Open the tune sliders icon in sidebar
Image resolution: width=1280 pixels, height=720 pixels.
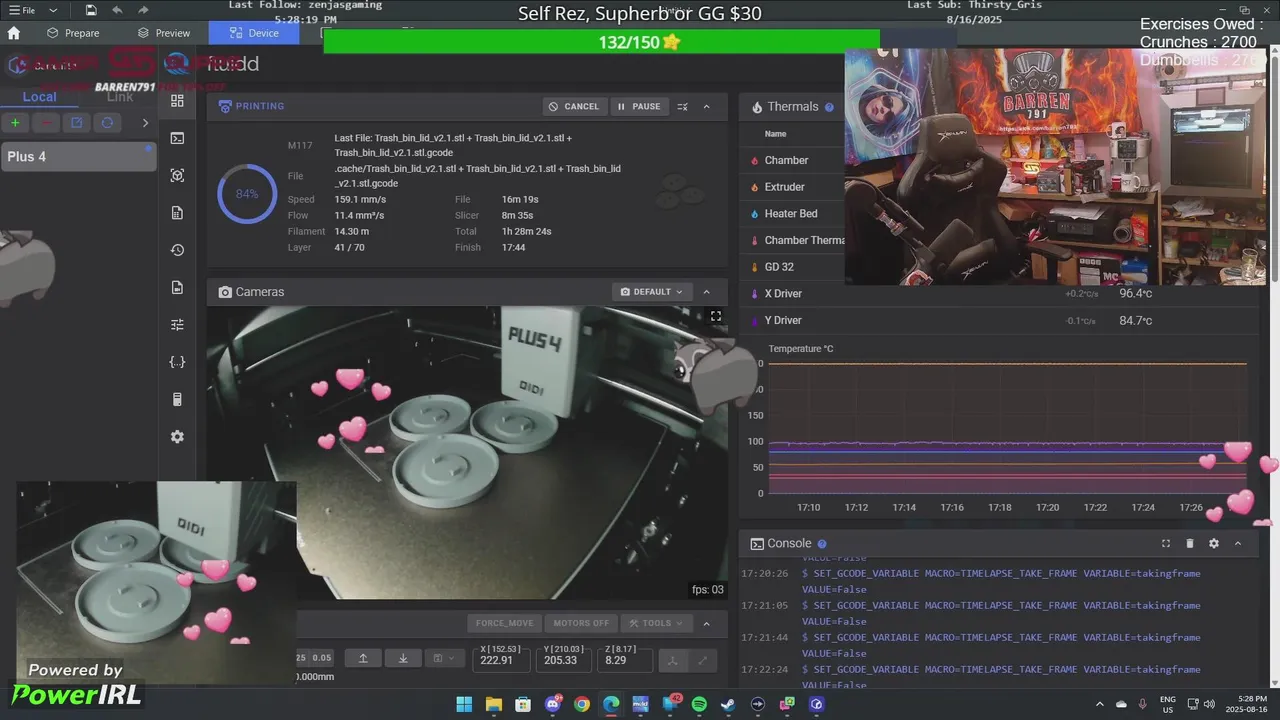[177, 325]
